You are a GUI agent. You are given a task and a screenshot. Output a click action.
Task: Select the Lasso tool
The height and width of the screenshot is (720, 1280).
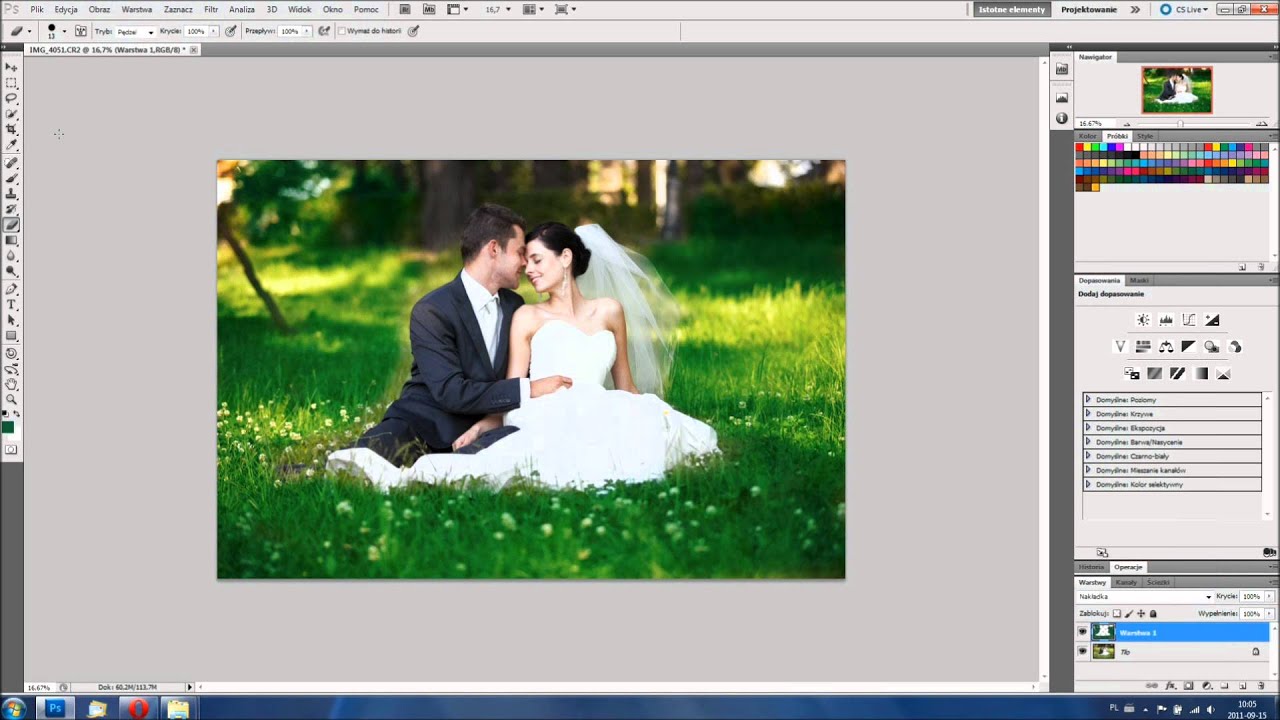coord(11,98)
